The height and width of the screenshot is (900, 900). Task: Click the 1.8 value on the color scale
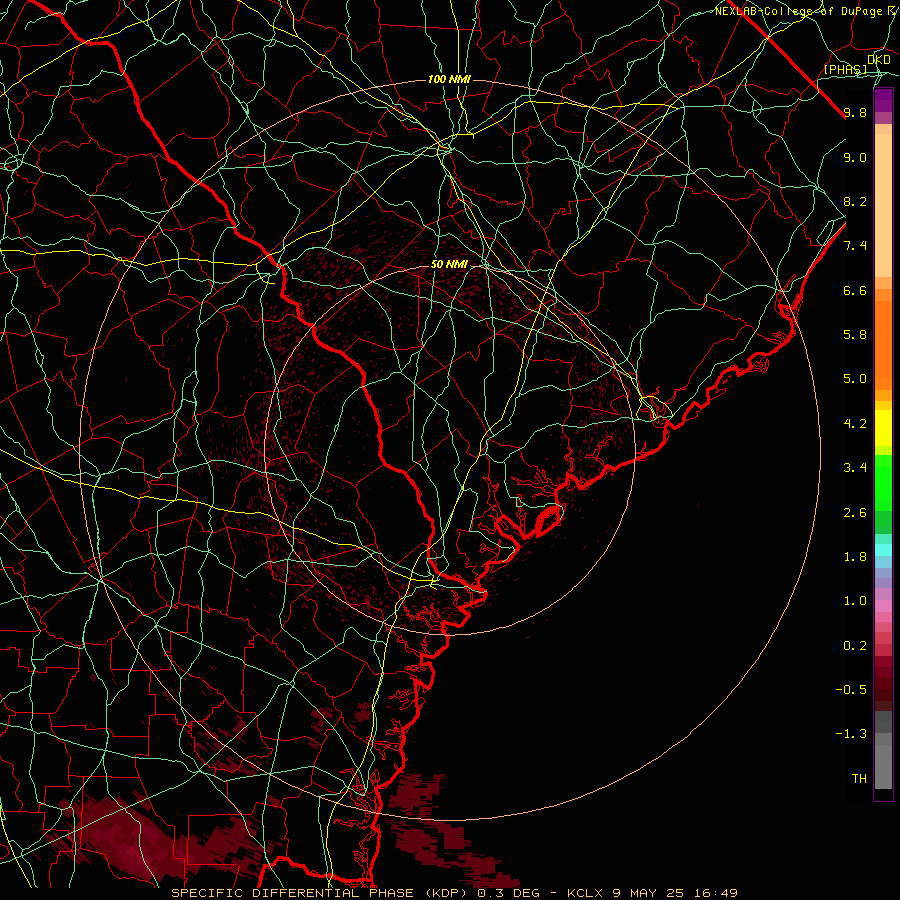click(855, 557)
